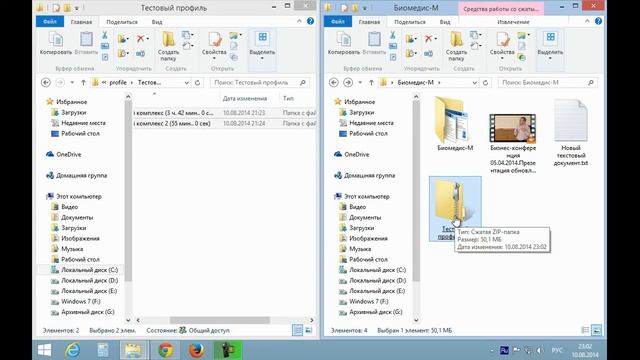This screenshot has height=360, width=640.
Task: Click the red Delete X in the Биомедис-М window
Action: click(x=429, y=39)
